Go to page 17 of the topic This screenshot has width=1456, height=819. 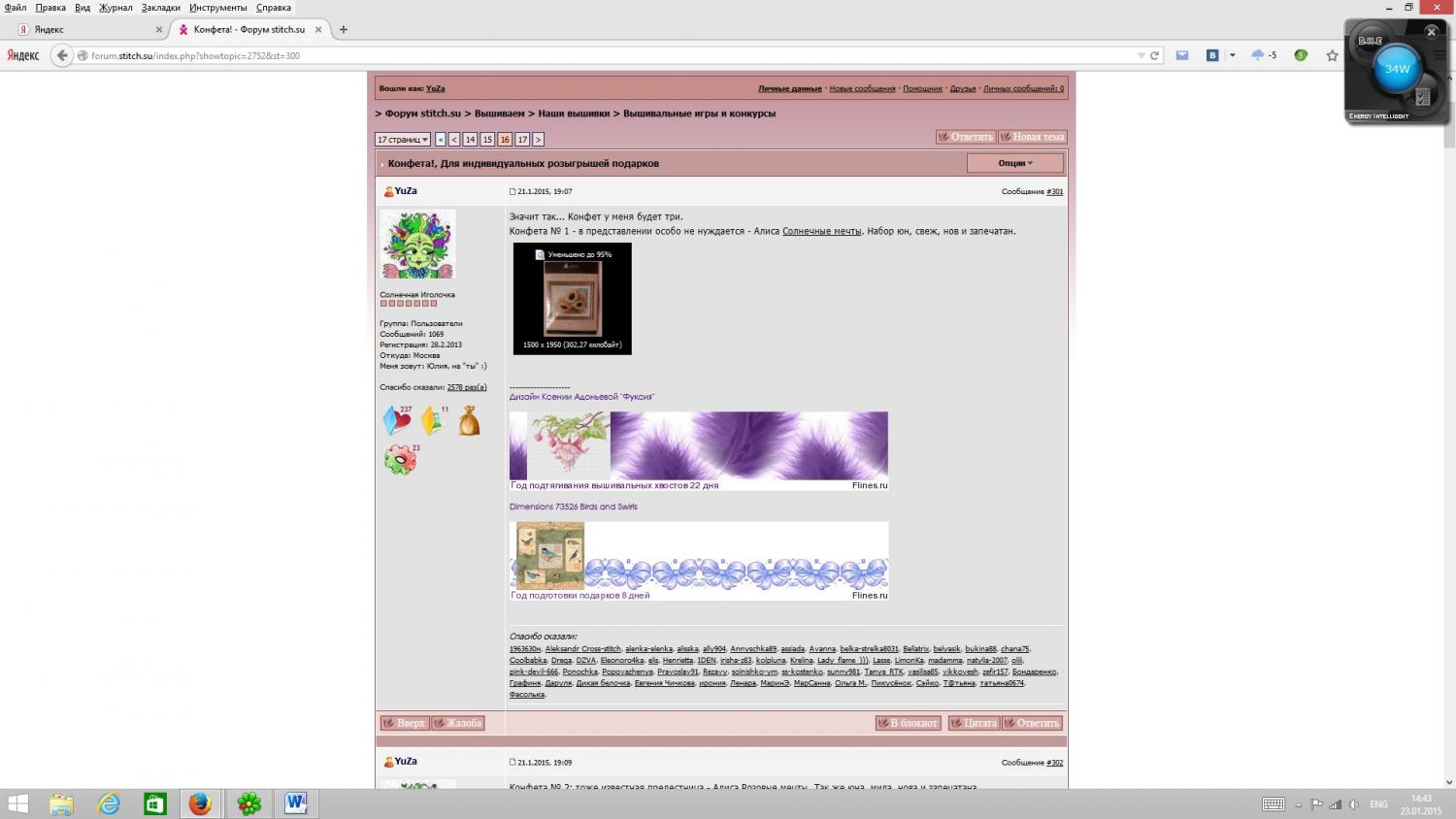(x=522, y=140)
